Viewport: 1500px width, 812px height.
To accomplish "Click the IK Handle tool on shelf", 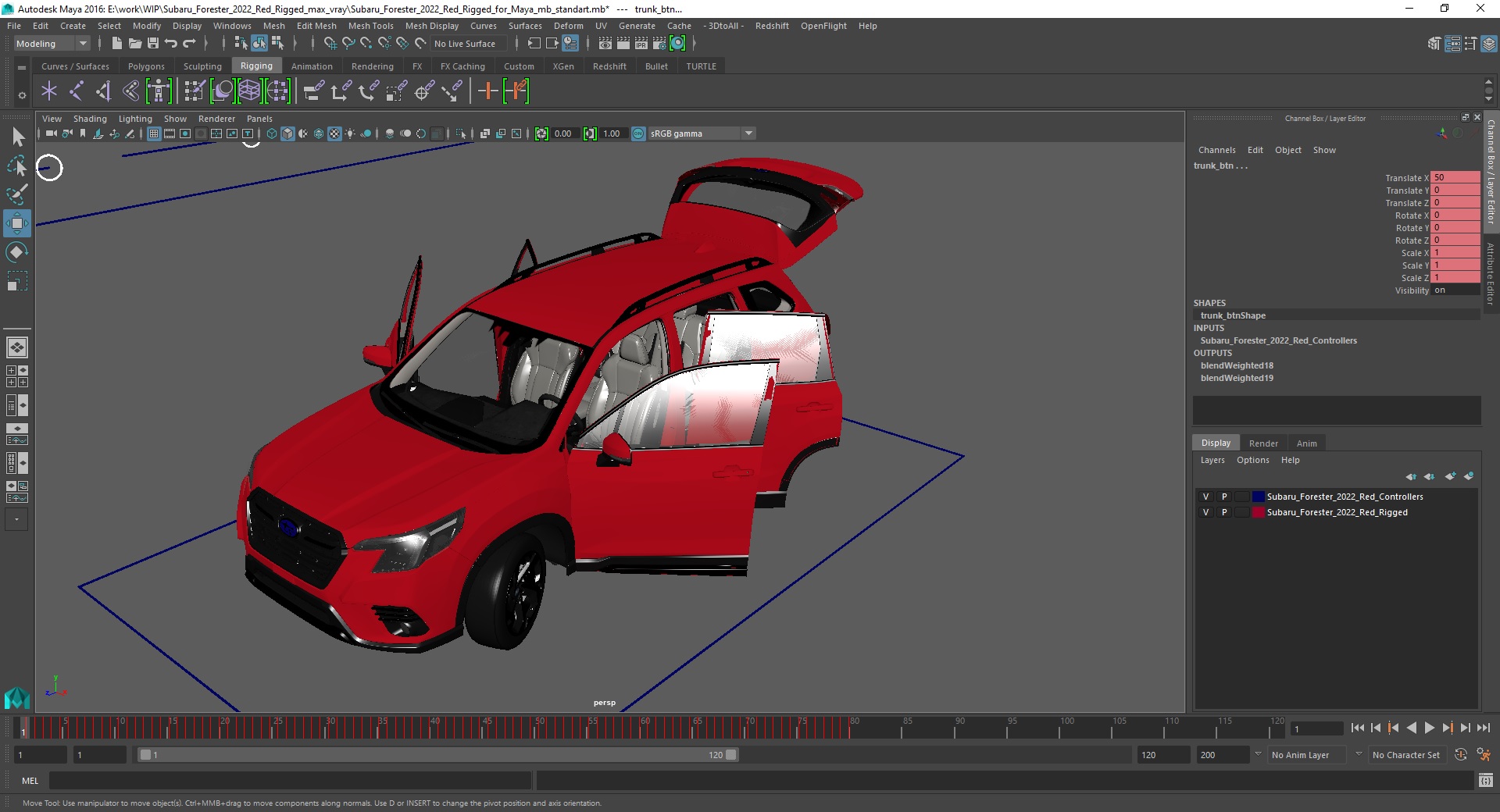I will click(104, 91).
